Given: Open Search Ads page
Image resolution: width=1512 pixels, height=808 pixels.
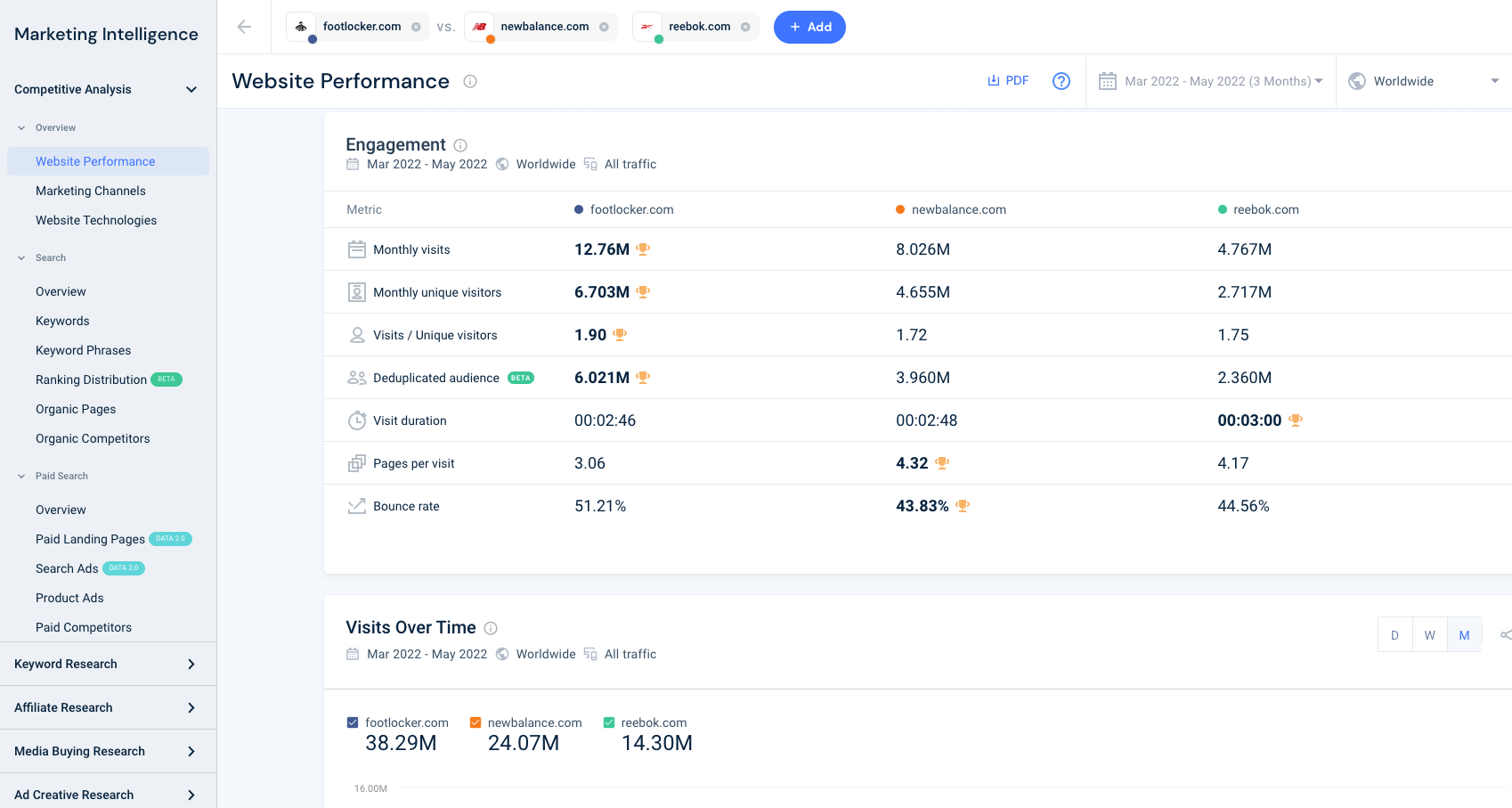Looking at the screenshot, I should (67, 568).
